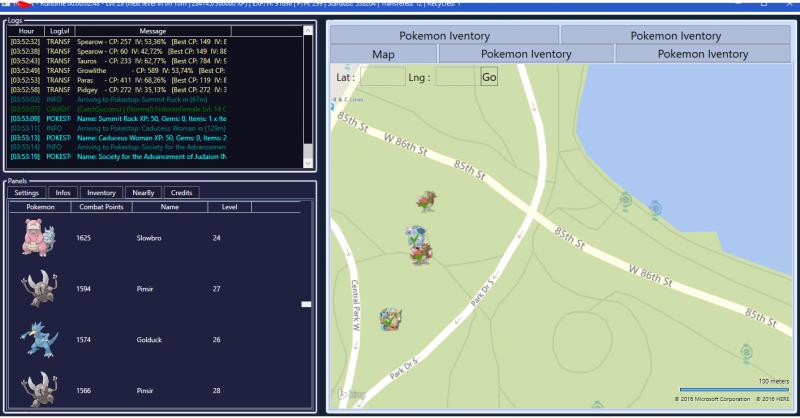Click the Lng input field
Screen dimensions: 800x418
[x=455, y=77]
